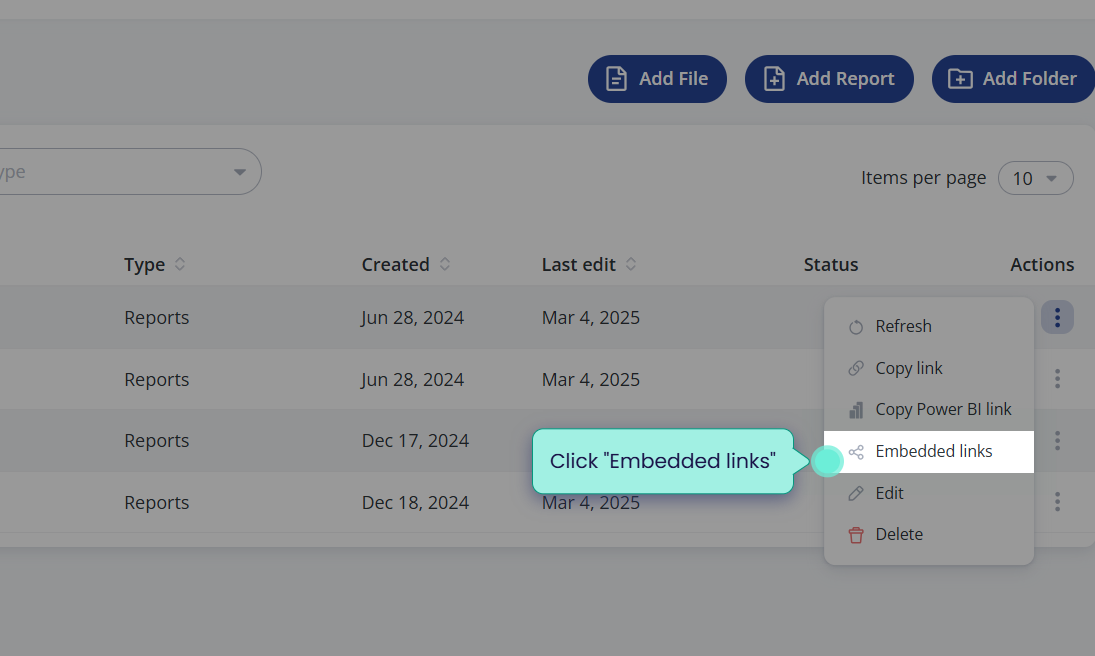The image size is (1095, 656).
Task: Sort the table by Type column
Action: (x=179, y=264)
